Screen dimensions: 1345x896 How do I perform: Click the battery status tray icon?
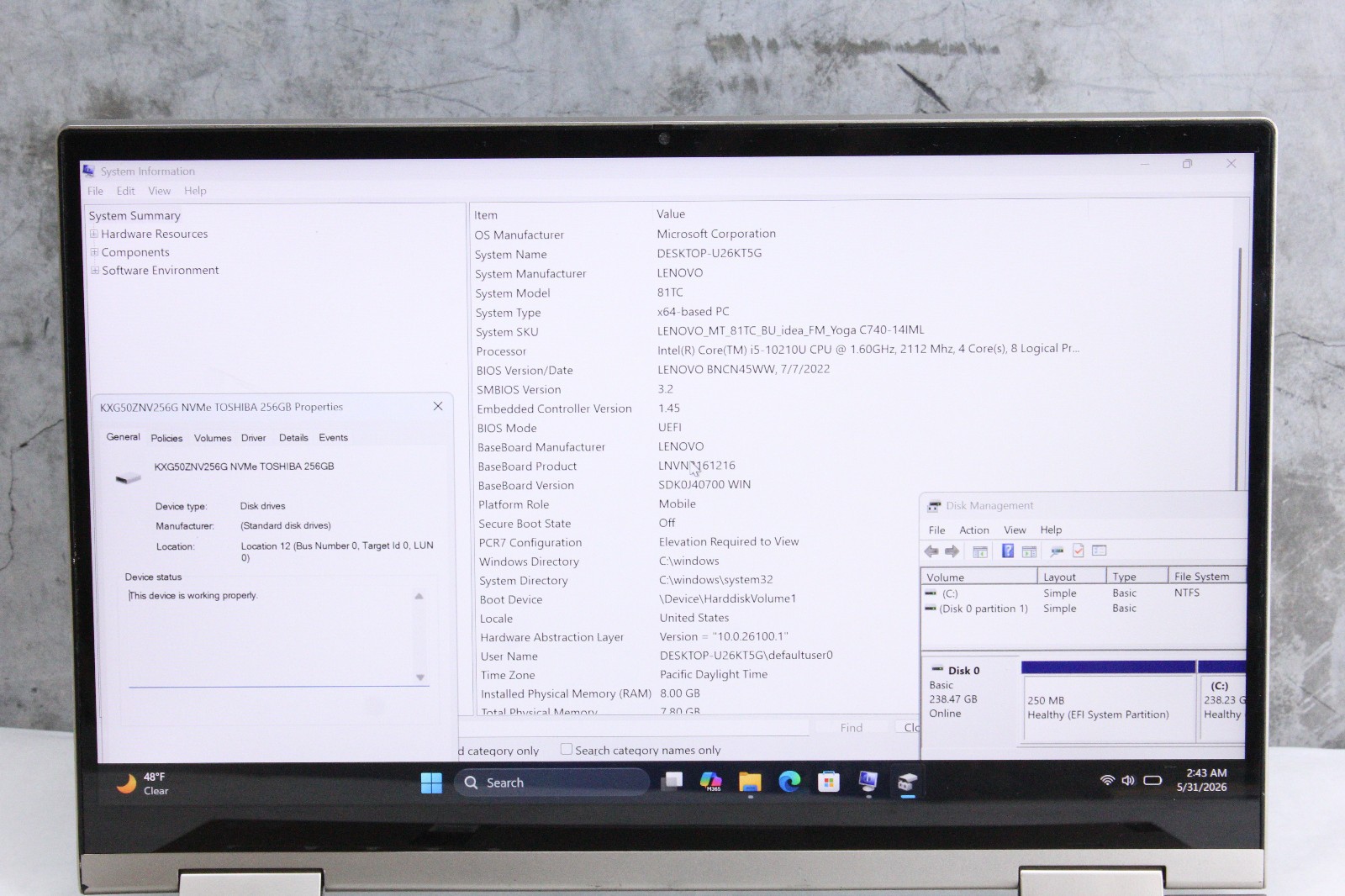[1152, 780]
